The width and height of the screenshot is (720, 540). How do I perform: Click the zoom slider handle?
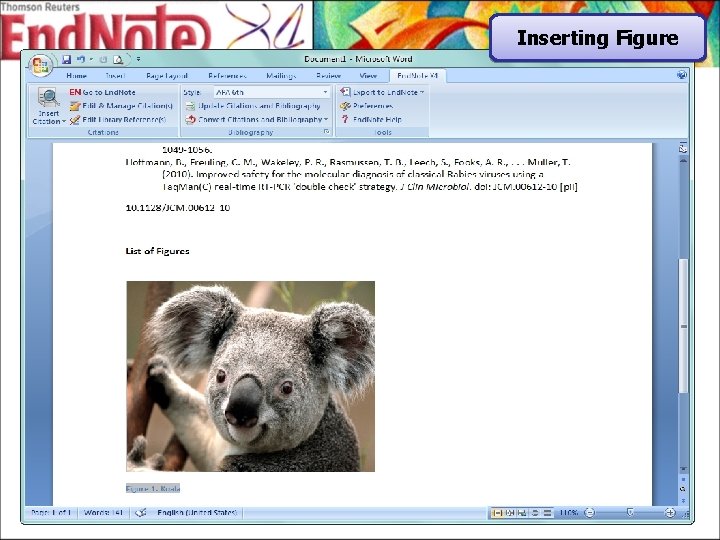[630, 512]
